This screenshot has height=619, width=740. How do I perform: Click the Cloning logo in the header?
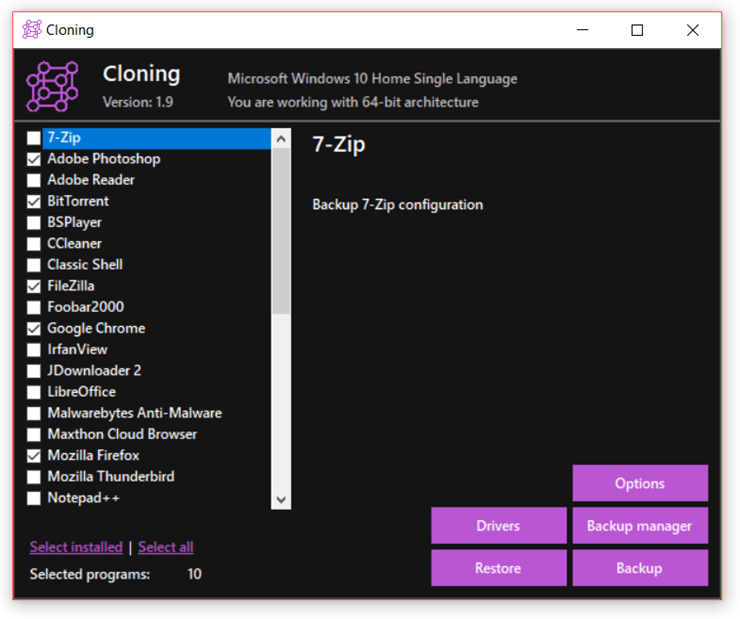(x=52, y=86)
